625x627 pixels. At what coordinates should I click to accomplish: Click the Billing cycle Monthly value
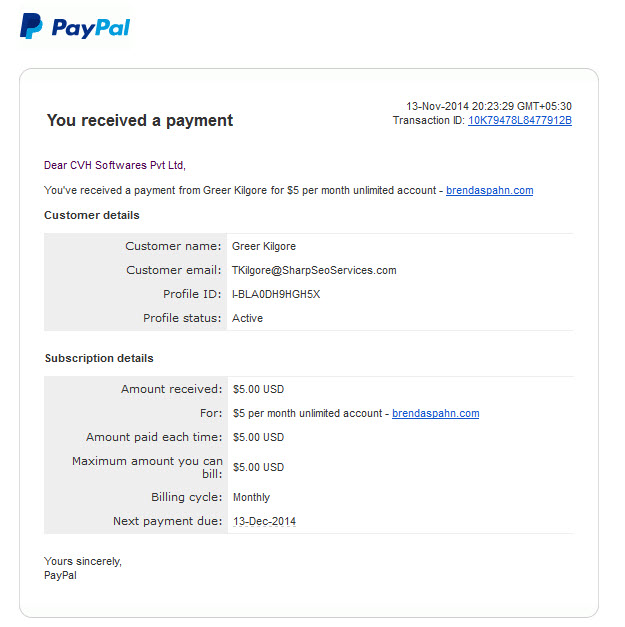[252, 497]
